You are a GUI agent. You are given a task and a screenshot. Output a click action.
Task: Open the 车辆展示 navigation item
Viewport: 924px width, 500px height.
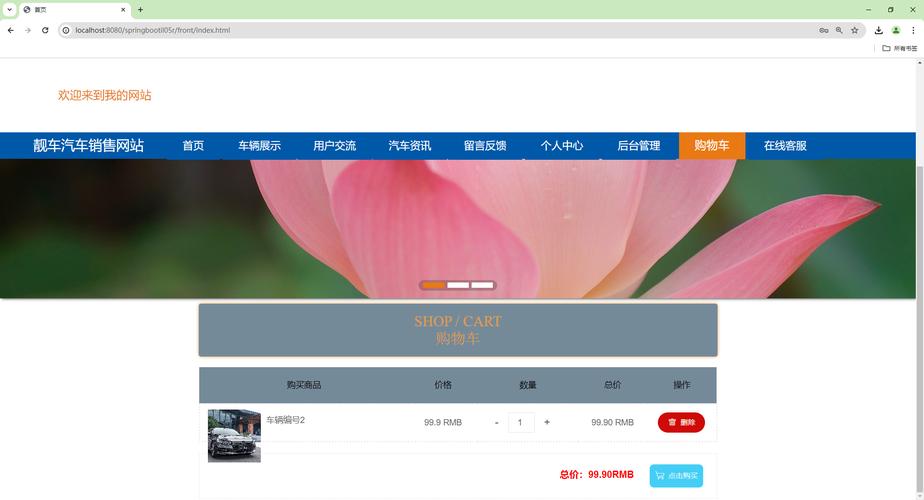(x=259, y=146)
